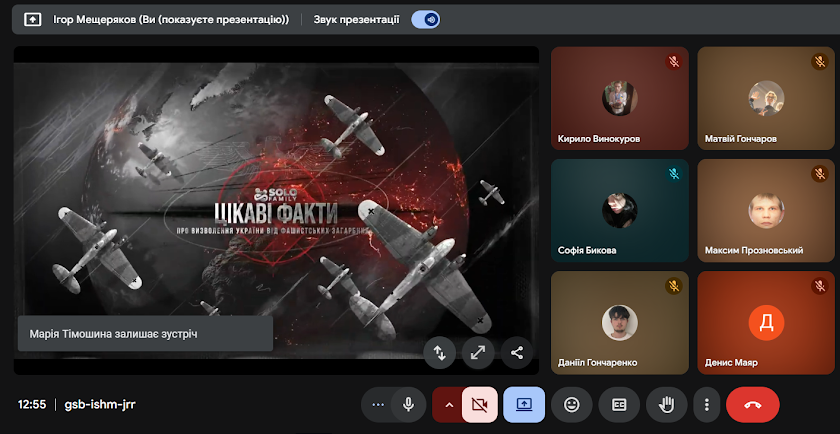840x434 pixels.
Task: Expand the presentation to fullscreen
Action: 478,352
